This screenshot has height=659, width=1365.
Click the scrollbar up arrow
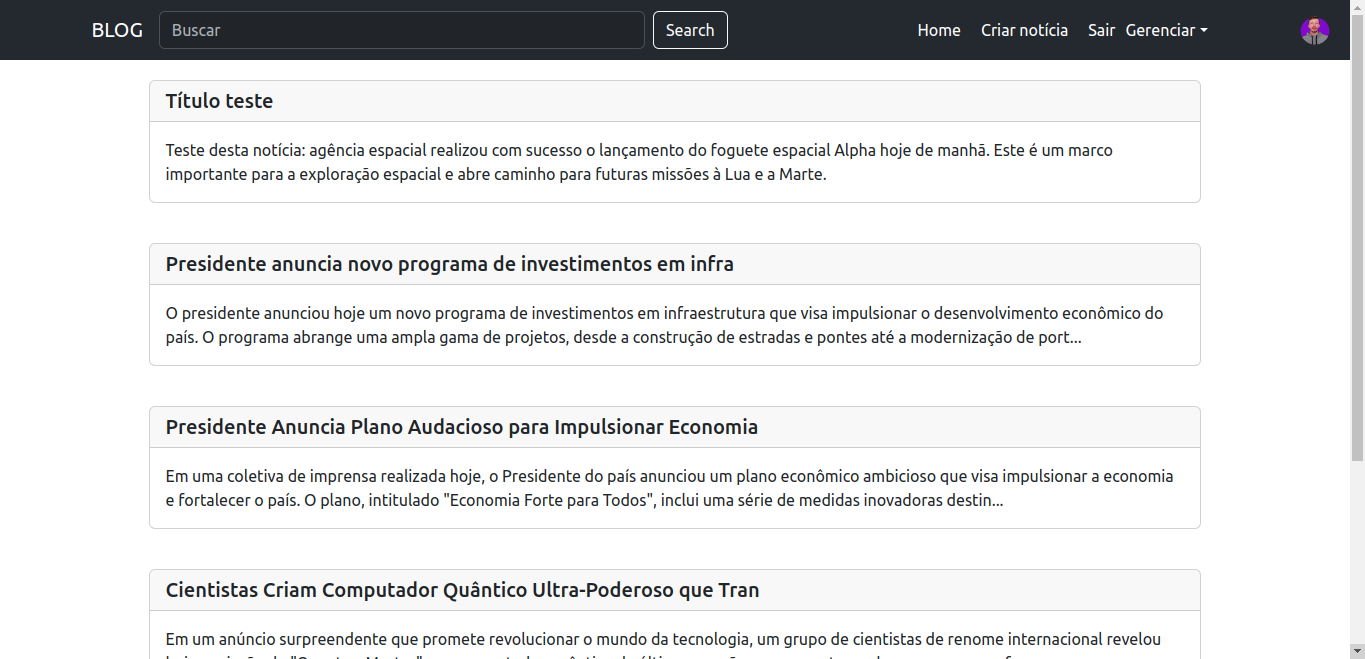click(1357, 6)
